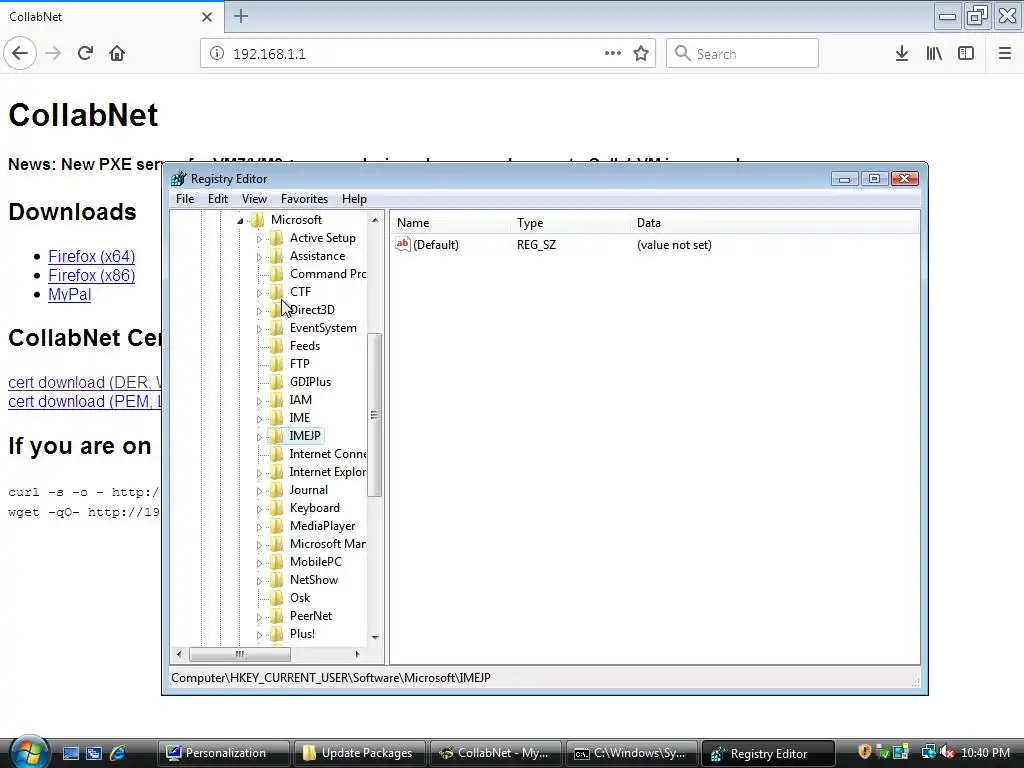Image resolution: width=1024 pixels, height=768 pixels.
Task: Click the tree vertical scrollbar thumb
Action: point(374,415)
